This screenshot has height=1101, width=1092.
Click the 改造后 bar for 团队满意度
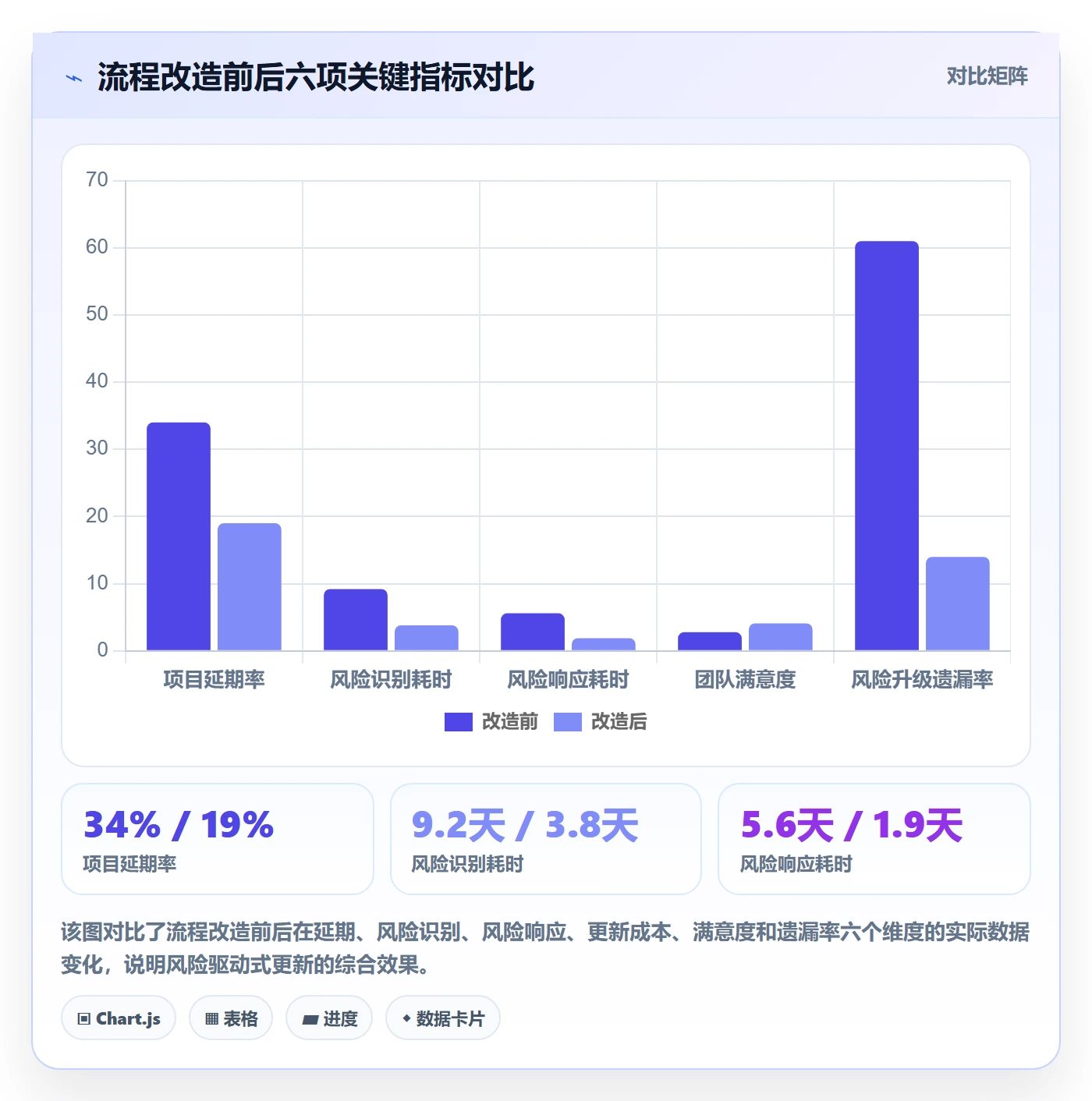point(781,637)
